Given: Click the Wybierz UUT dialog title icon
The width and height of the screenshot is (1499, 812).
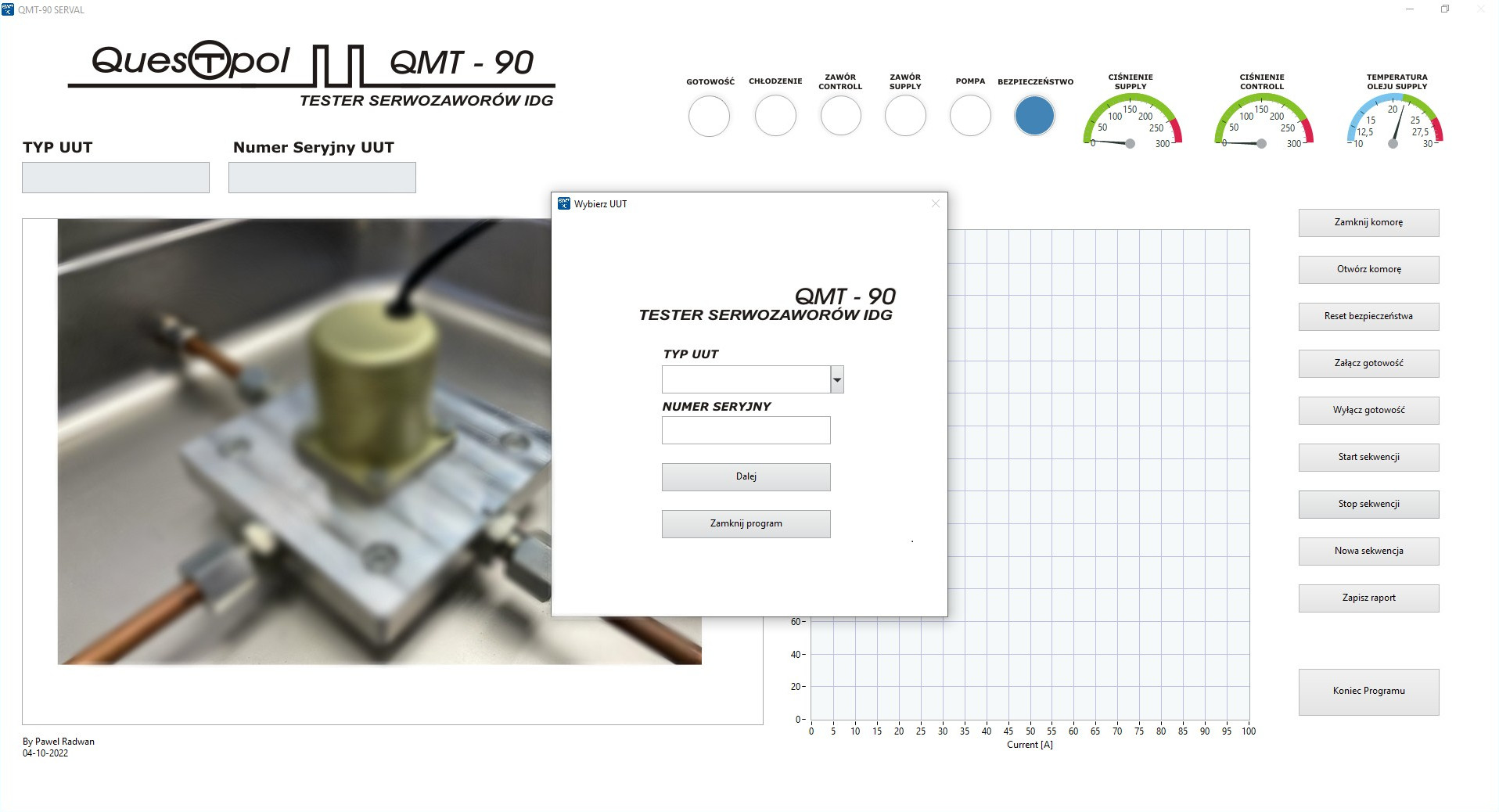Looking at the screenshot, I should [x=563, y=203].
